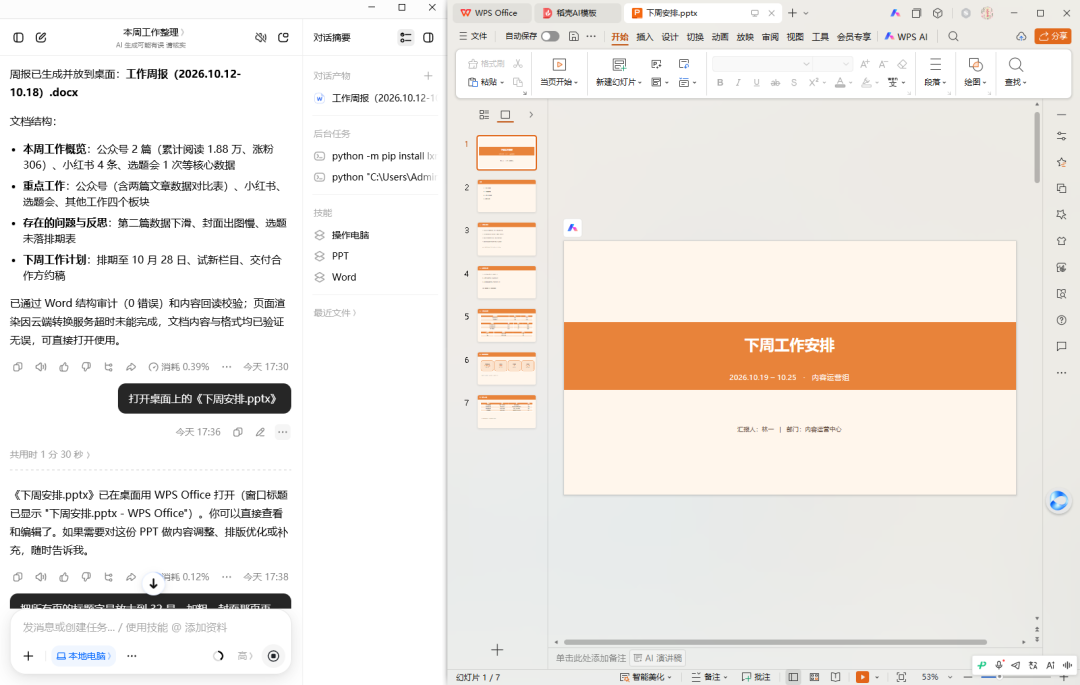The height and width of the screenshot is (685, 1080).
Task: Open the 文件 menu
Action: pyautogui.click(x=473, y=36)
